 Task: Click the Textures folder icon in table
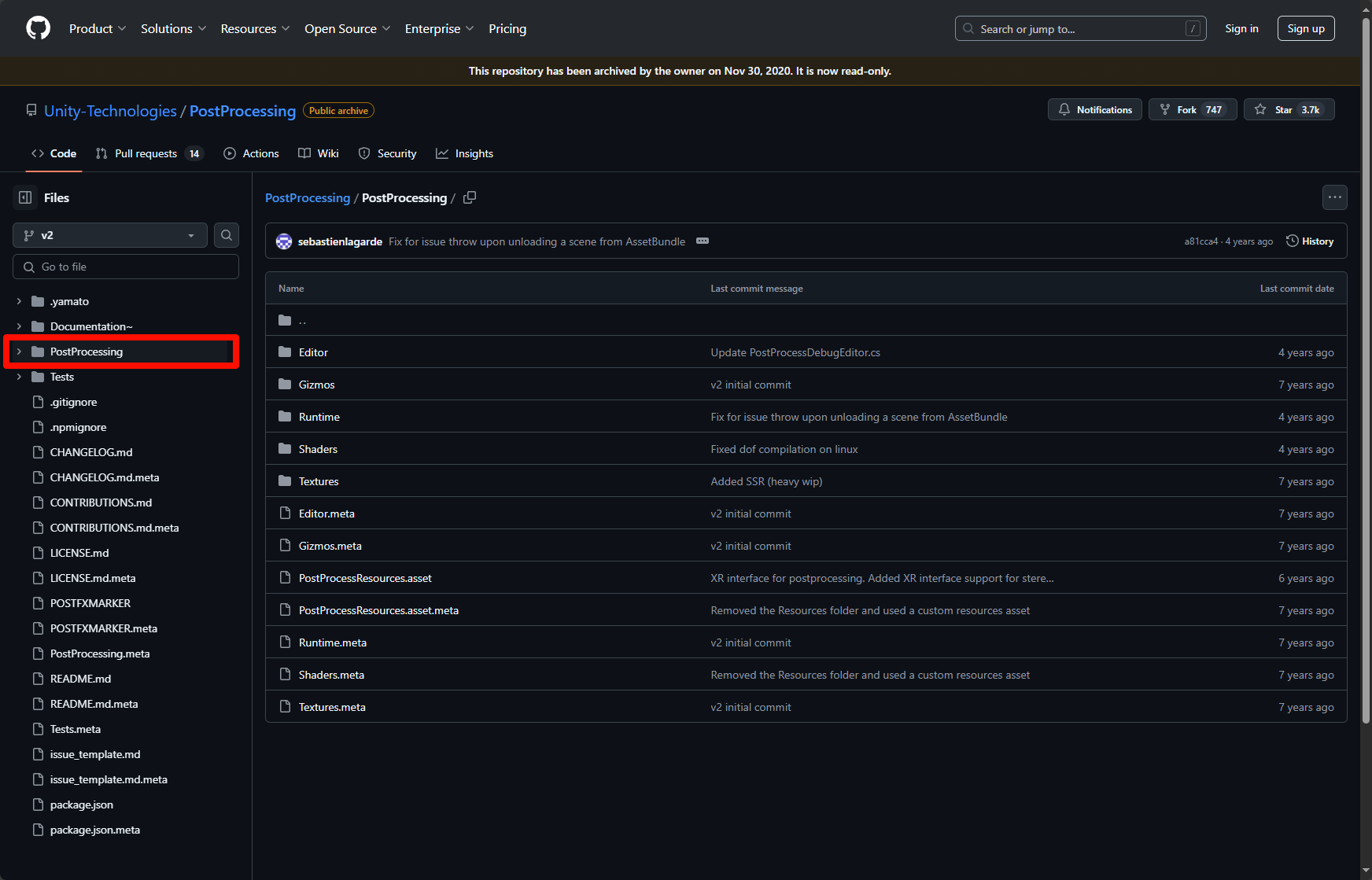(x=285, y=481)
